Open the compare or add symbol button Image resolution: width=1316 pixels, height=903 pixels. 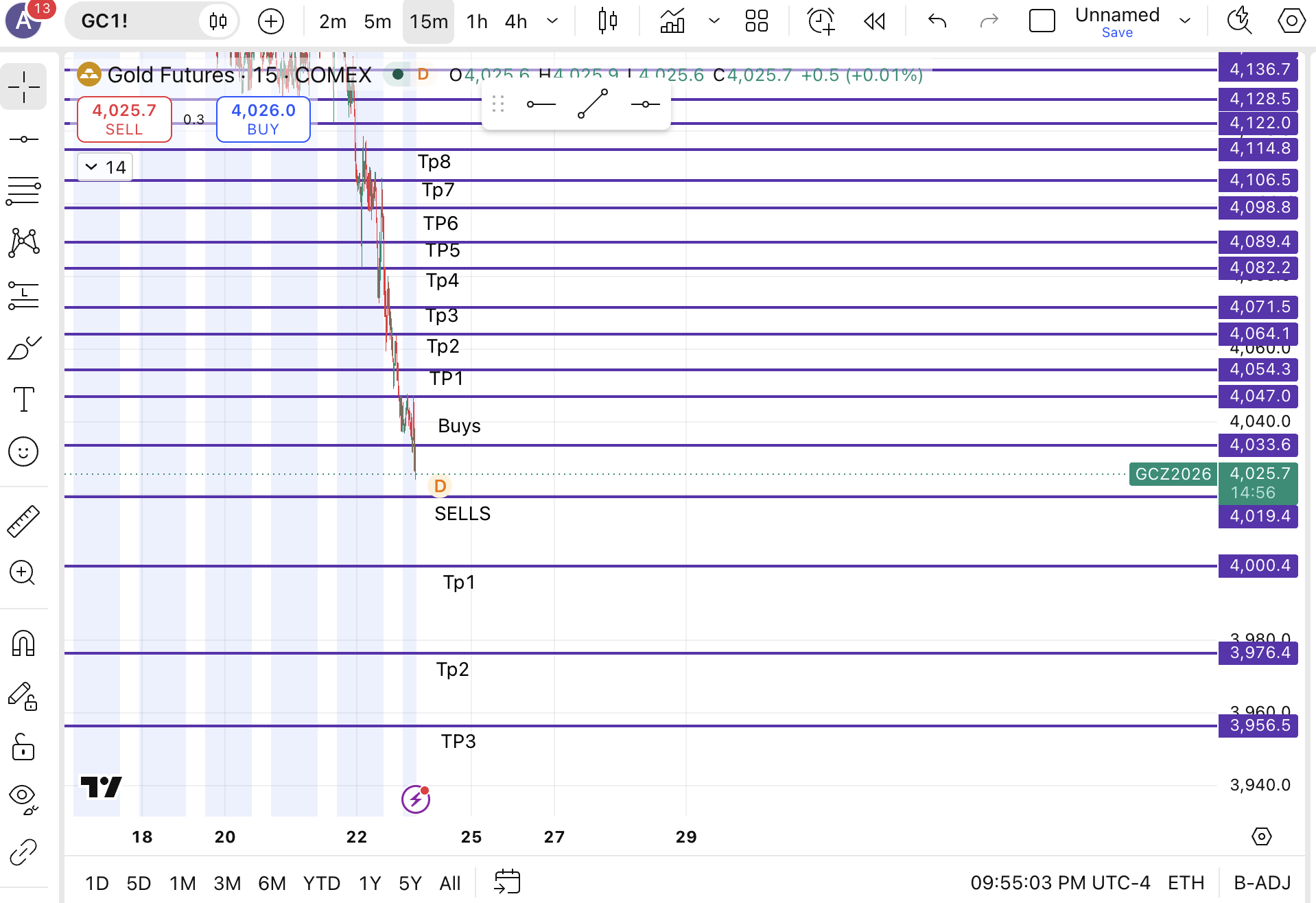271,21
